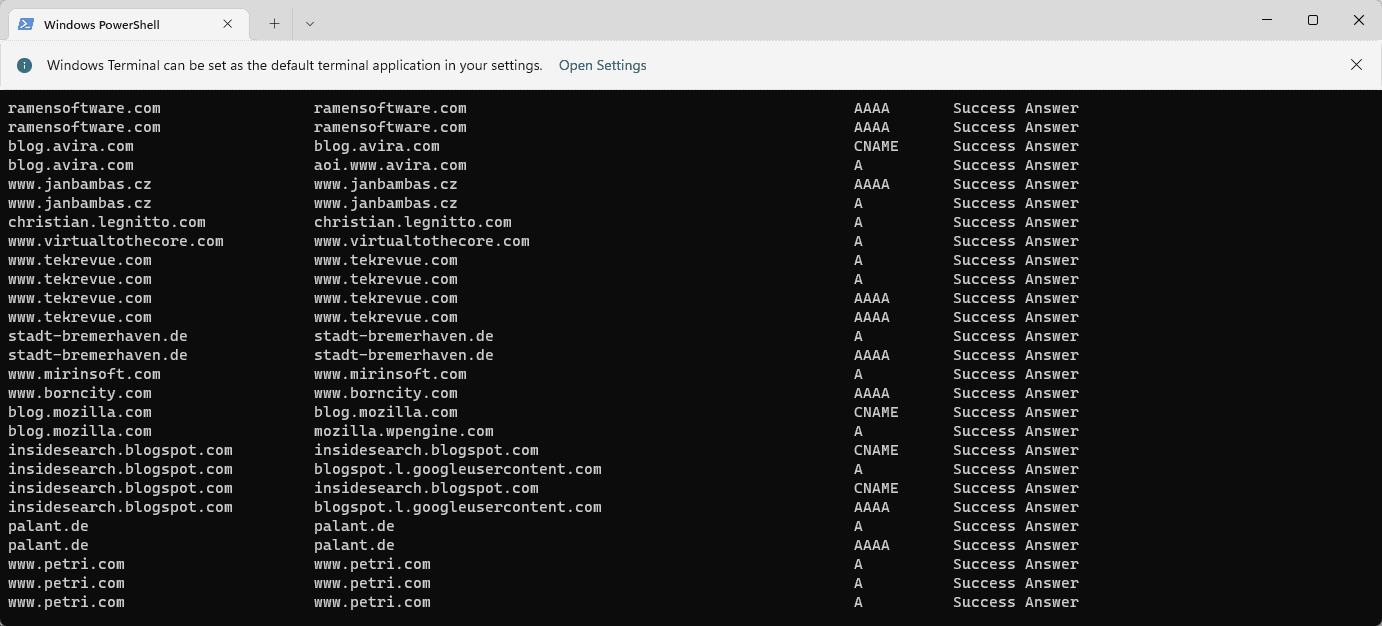Image resolution: width=1382 pixels, height=626 pixels.
Task: Click the stadt-bremerhaven.de entry
Action: pyautogui.click(x=97, y=336)
